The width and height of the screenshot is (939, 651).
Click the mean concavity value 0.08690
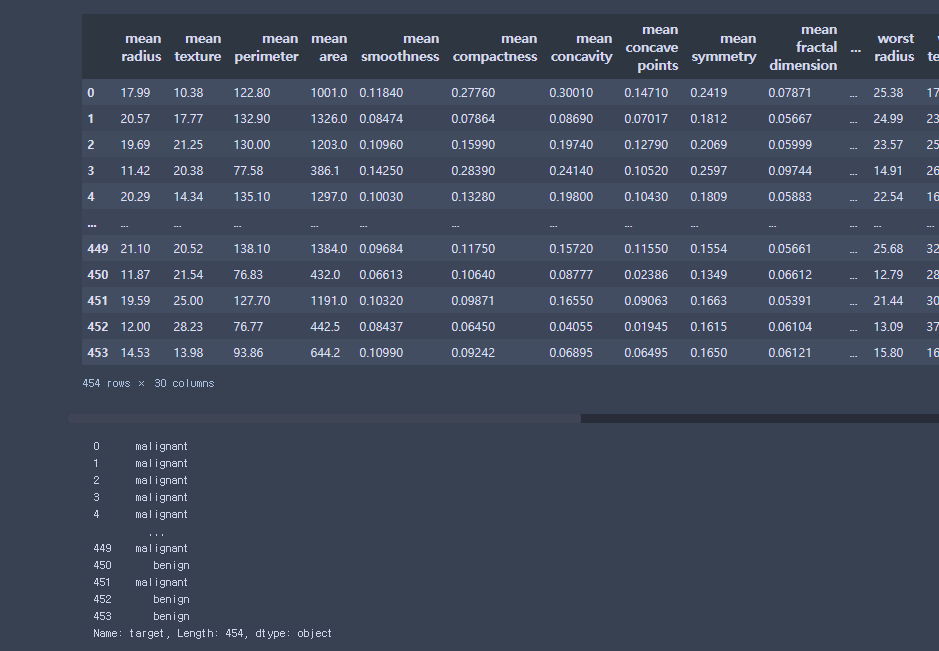[571, 119]
